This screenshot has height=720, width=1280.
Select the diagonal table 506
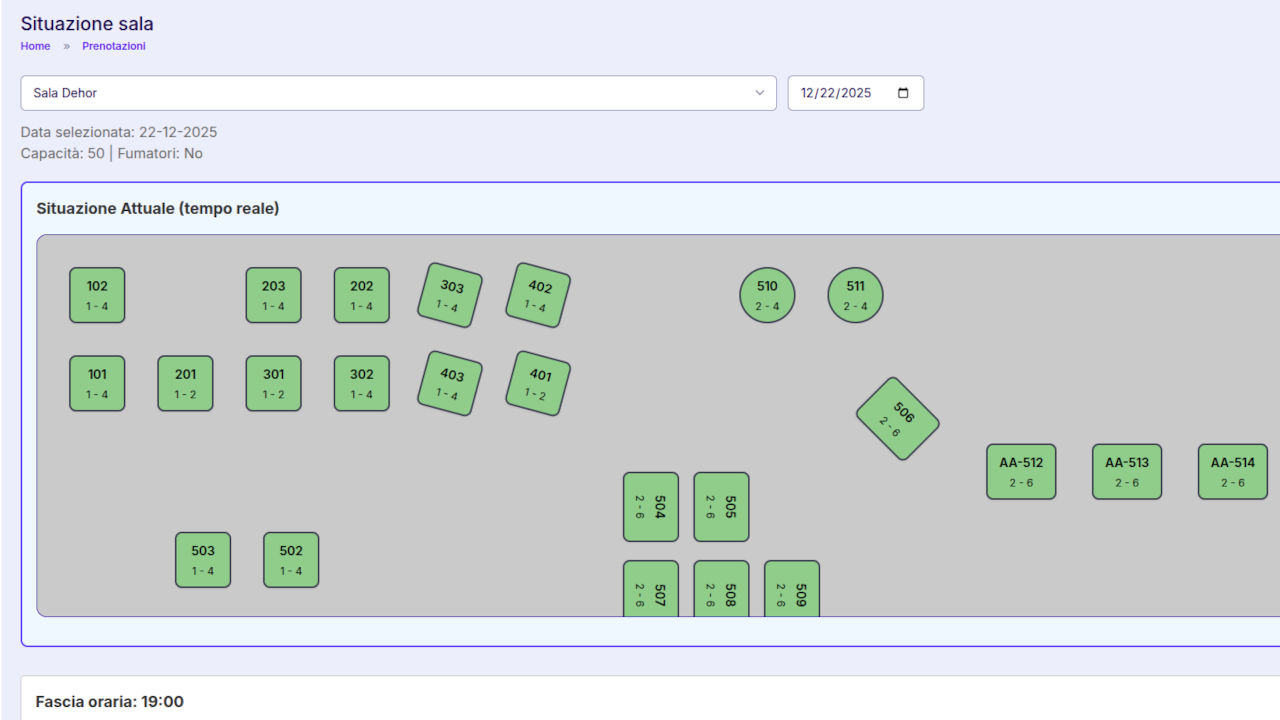pos(897,419)
